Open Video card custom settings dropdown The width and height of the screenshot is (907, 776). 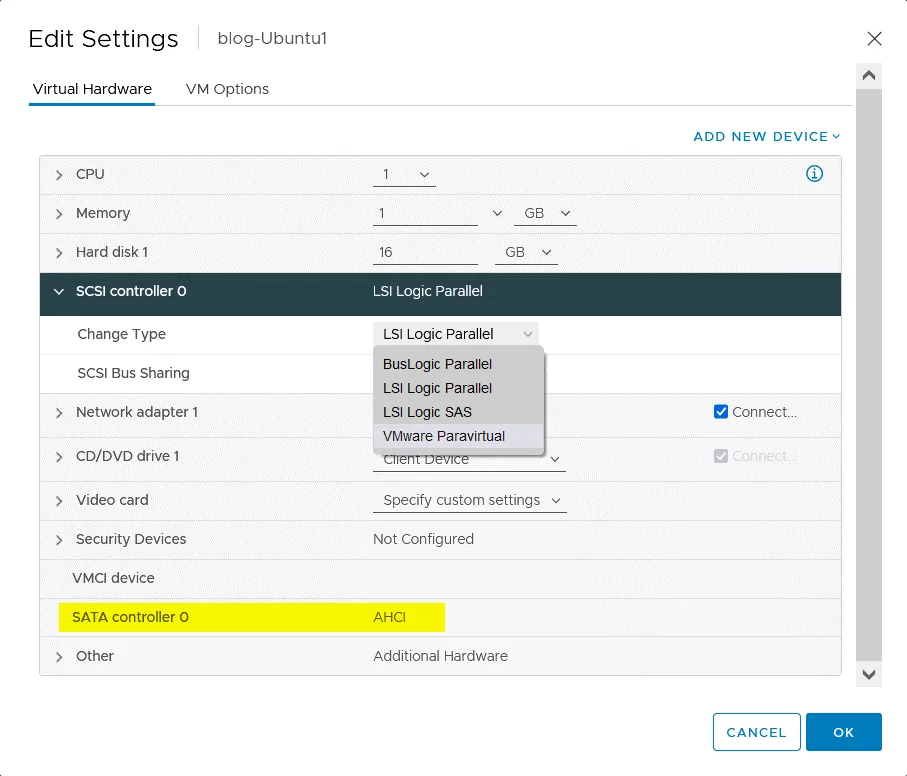[x=470, y=500]
